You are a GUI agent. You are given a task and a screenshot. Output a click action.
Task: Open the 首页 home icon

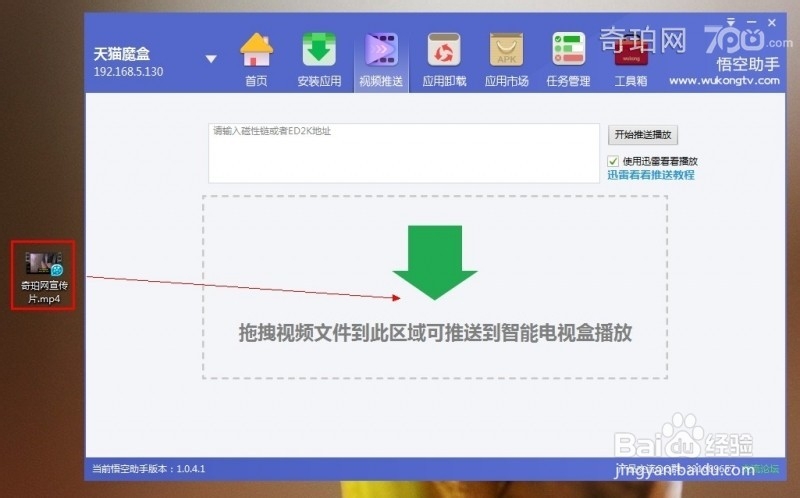pos(256,60)
